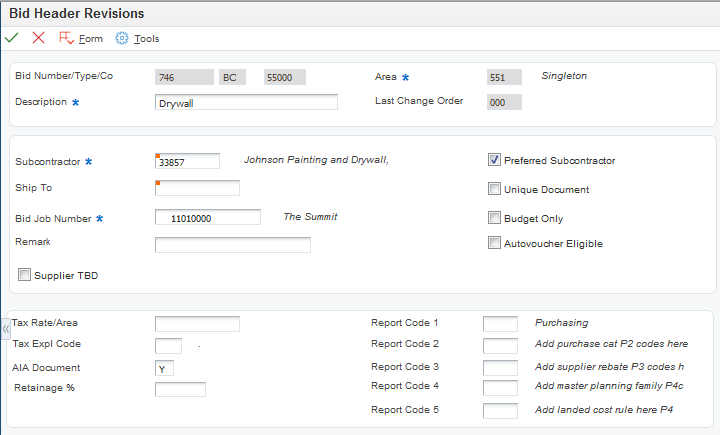Toggle the Supplier TBD checkbox
The height and width of the screenshot is (435, 720).
point(24,275)
